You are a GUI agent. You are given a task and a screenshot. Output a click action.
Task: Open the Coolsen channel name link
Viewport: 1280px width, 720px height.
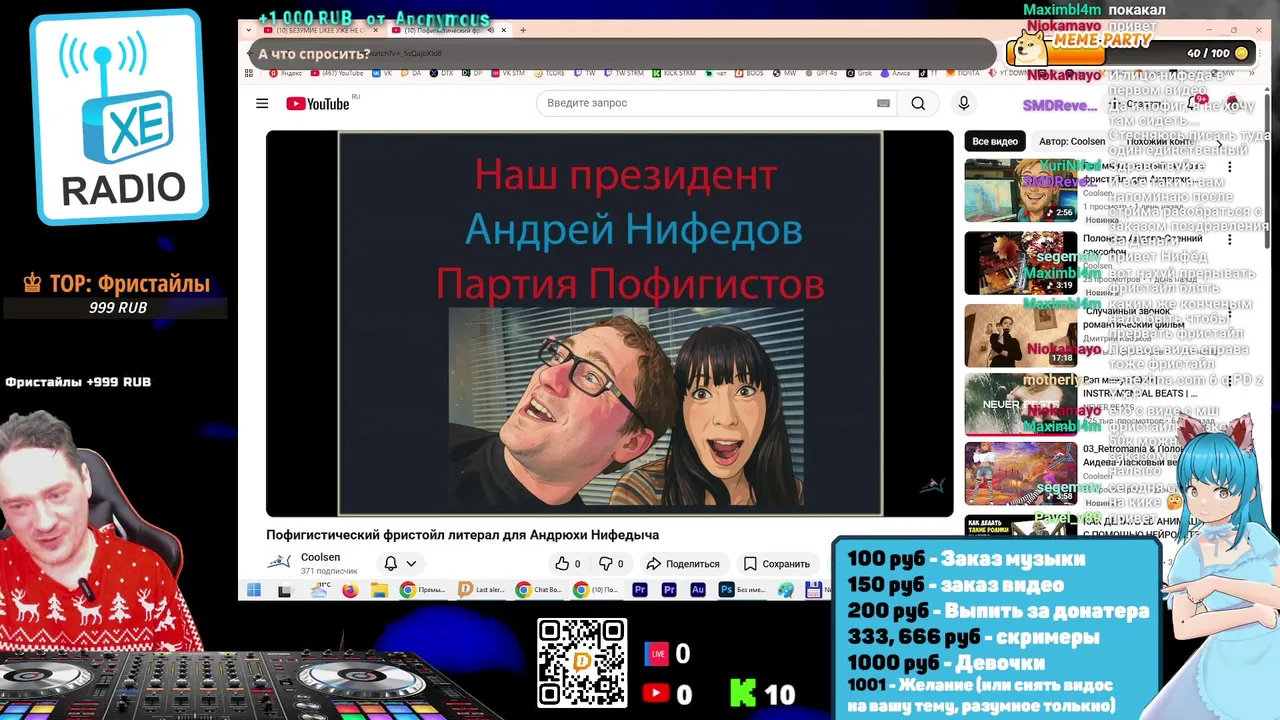(x=321, y=557)
